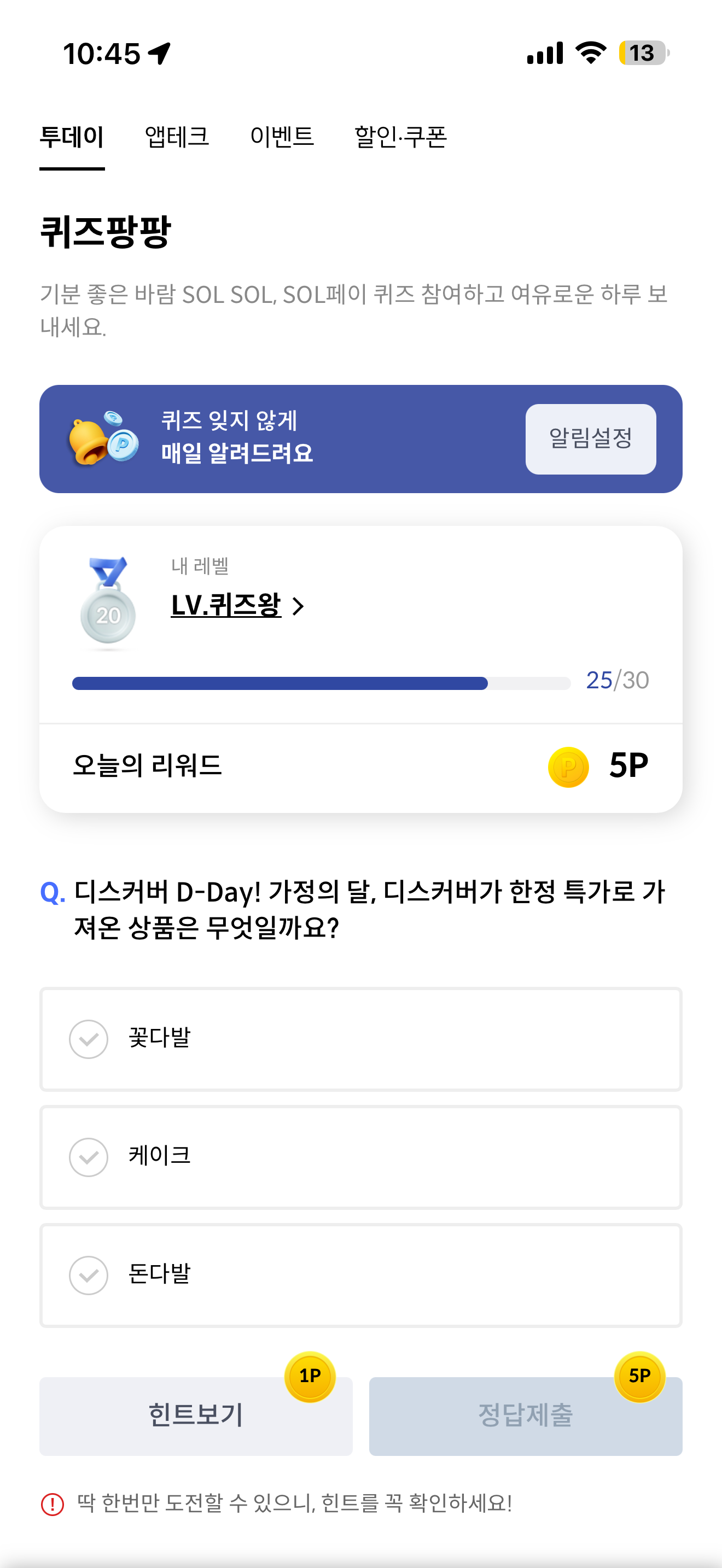The image size is (722, 1568).
Task: Open the LV.퀴즈왕 level link
Action: 226,605
